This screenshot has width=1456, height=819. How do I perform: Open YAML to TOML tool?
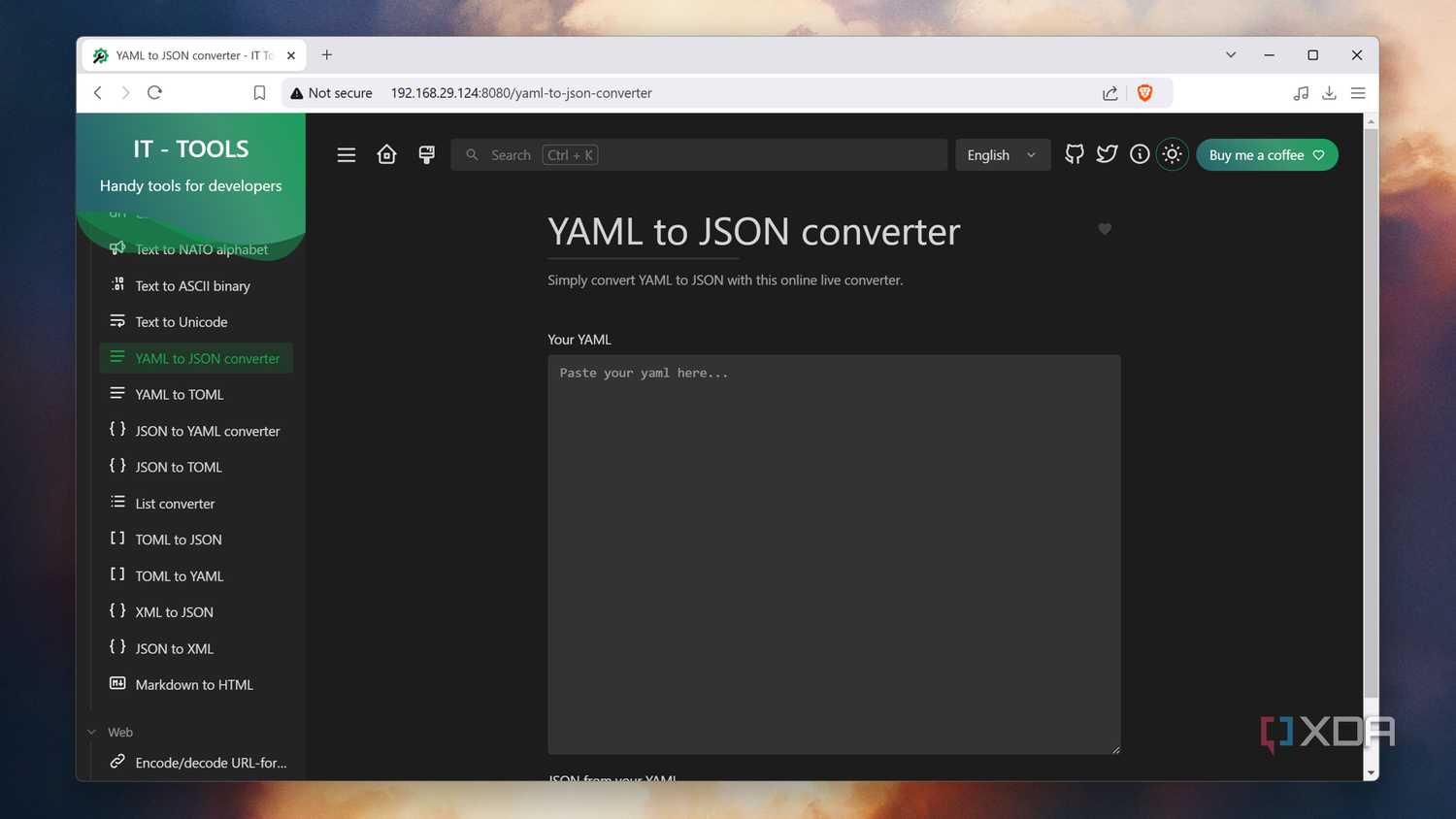(196, 395)
